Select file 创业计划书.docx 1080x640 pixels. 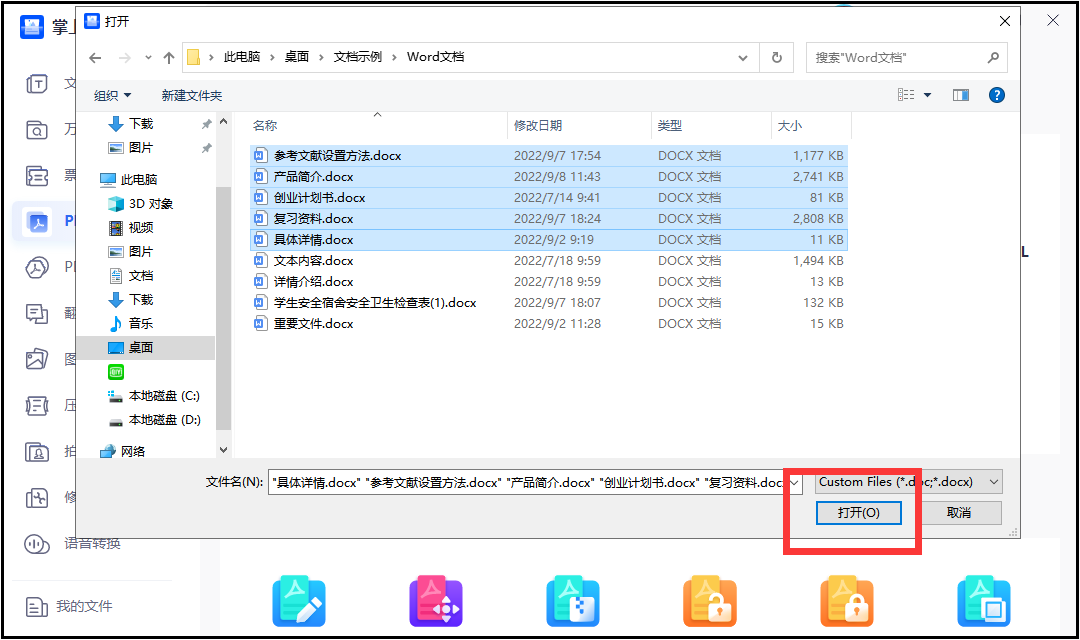tap(548, 198)
